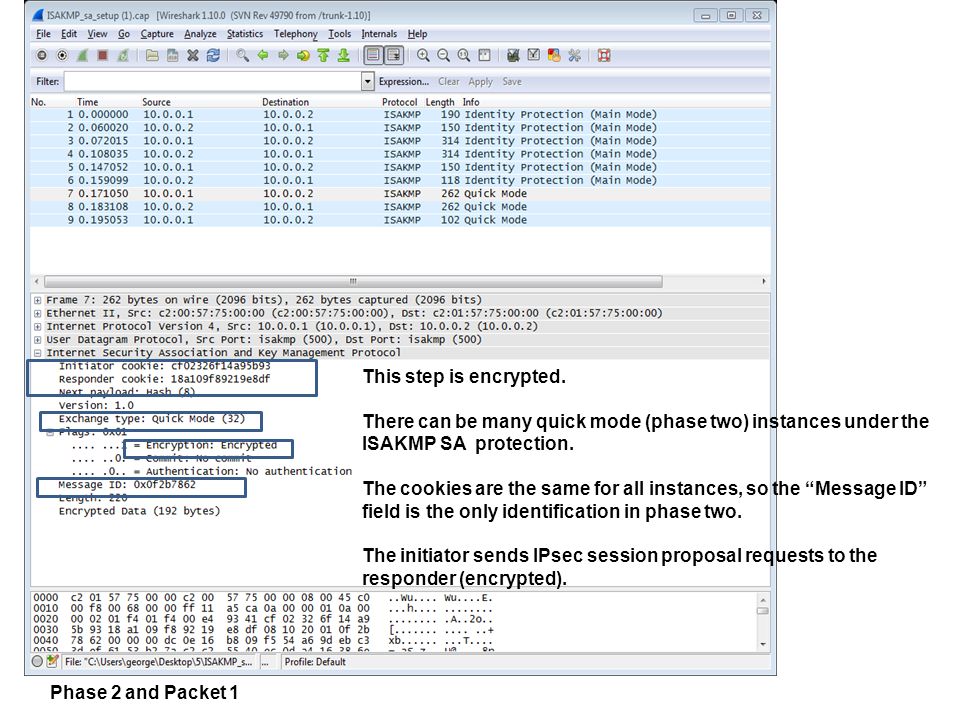Stop the running capture
Image resolution: width=960 pixels, height=720 pixels.
point(103,56)
